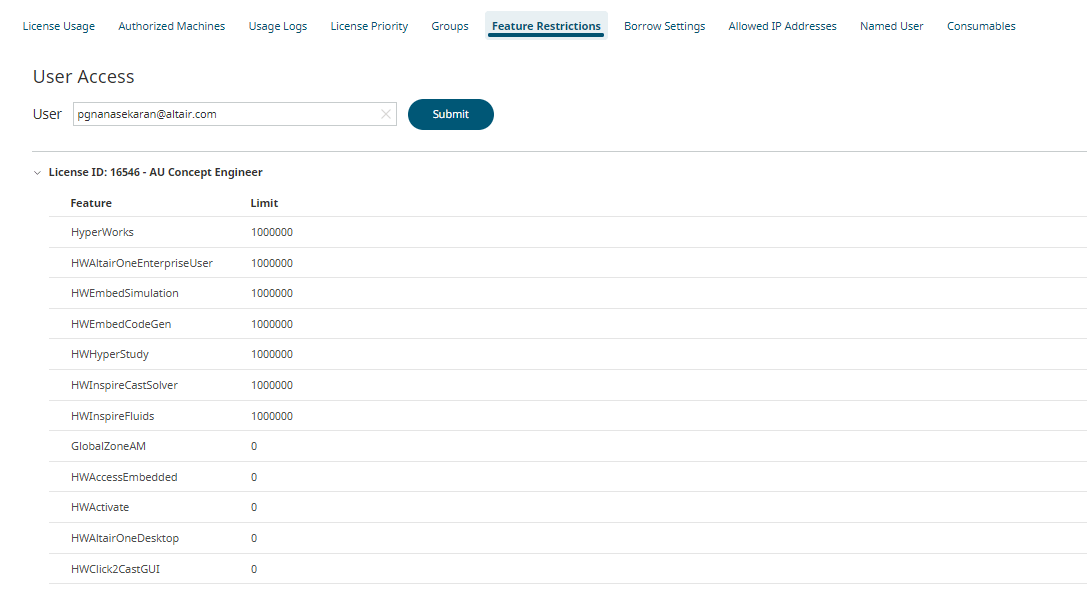Click the Submit button
This screenshot has width=1087, height=589.
pos(451,114)
